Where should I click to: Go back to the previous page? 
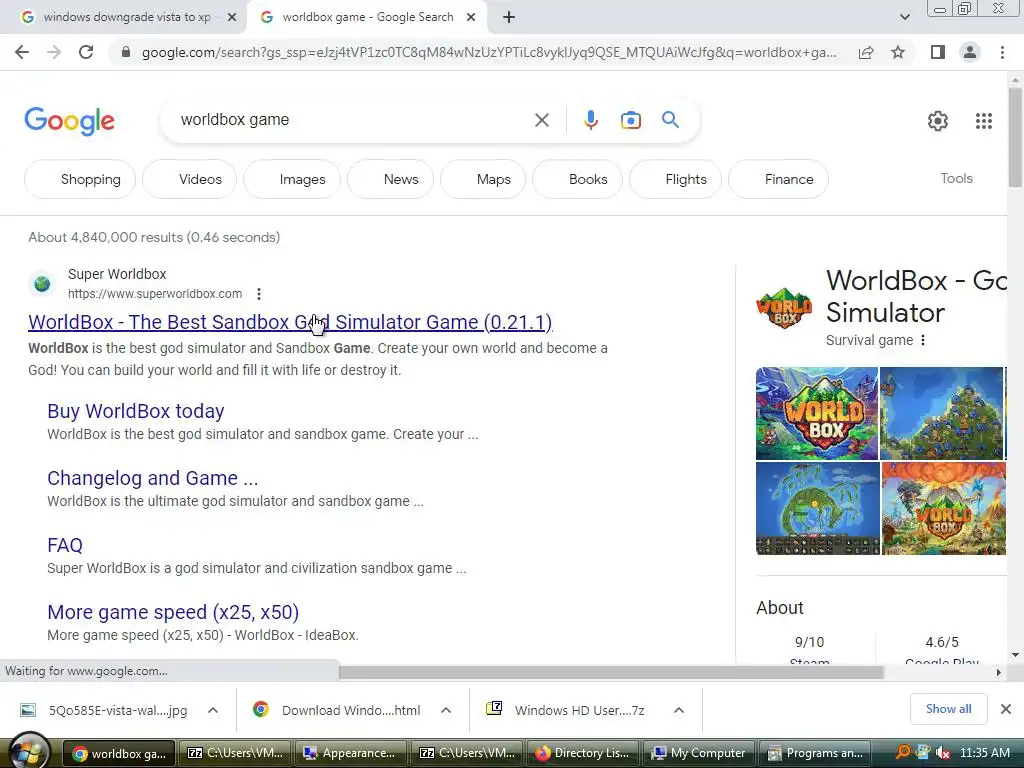pyautogui.click(x=22, y=52)
